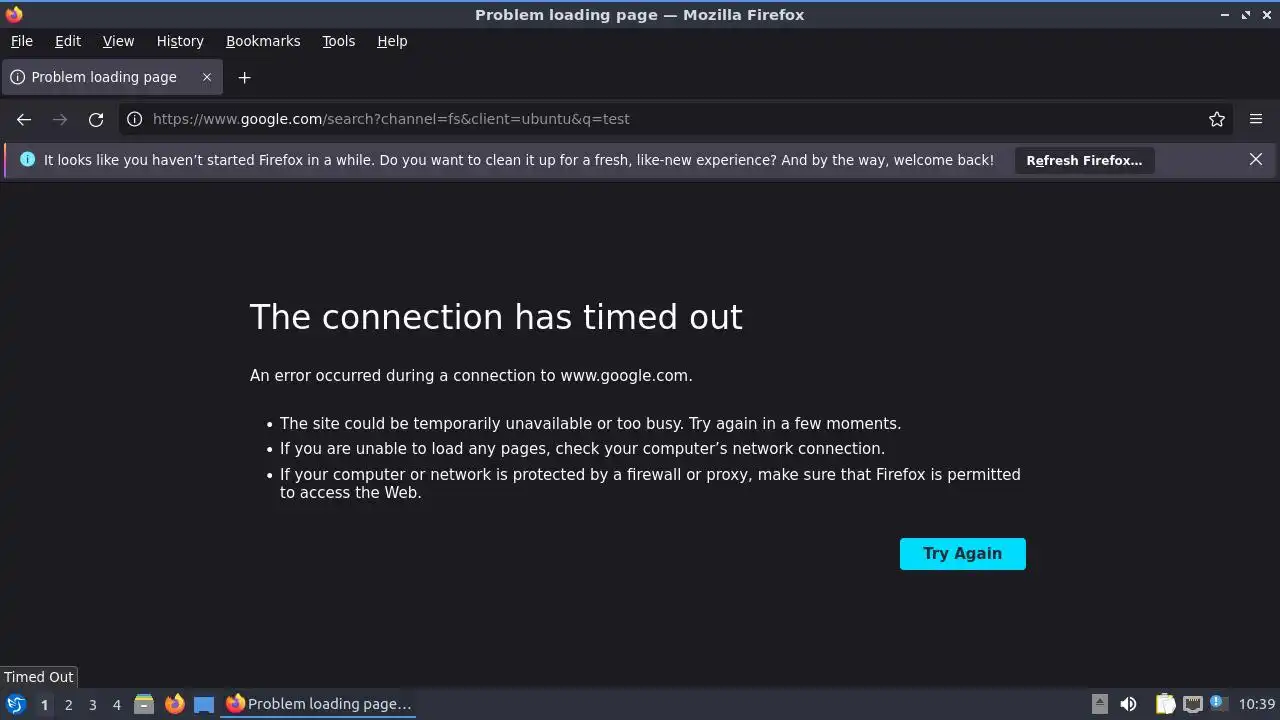Open the clipboard manager tray icon

pos(1165,704)
